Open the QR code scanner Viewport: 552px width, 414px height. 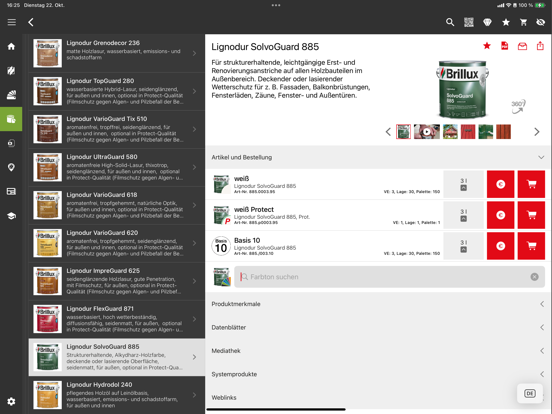click(x=469, y=22)
